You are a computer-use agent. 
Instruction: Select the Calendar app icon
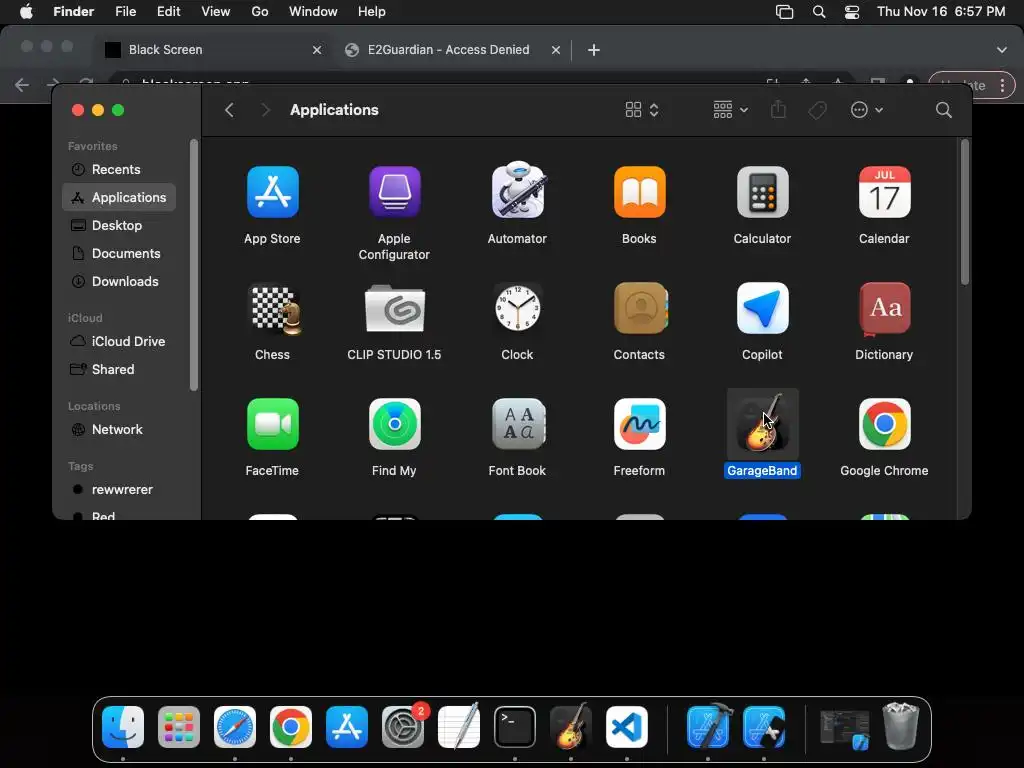click(x=884, y=192)
